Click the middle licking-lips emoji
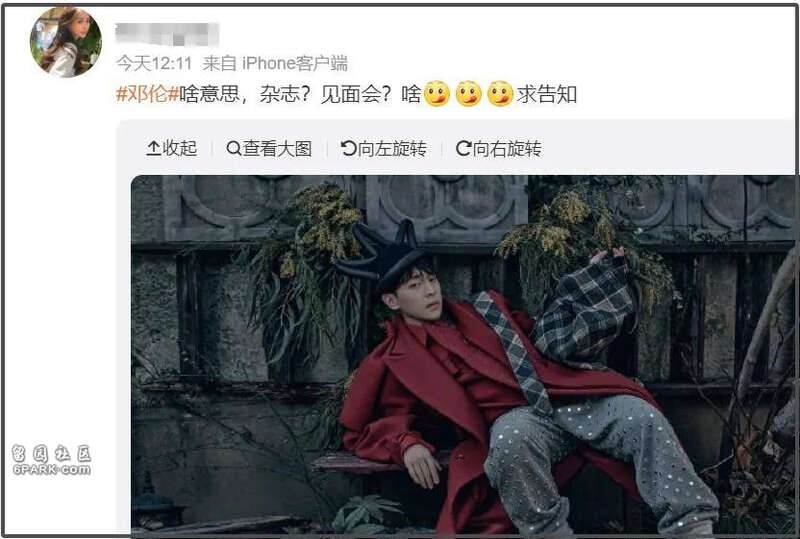800x539 pixels. [468, 94]
